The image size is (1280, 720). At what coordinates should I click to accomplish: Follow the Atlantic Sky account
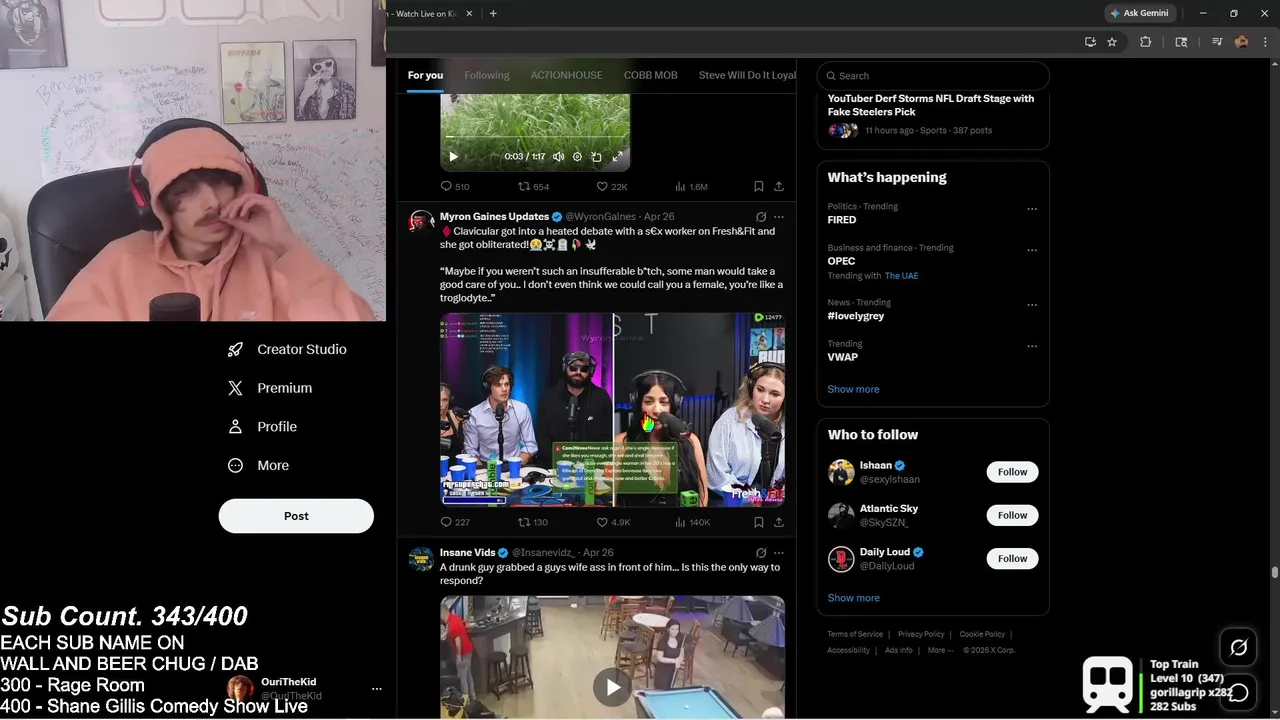pos(1012,515)
